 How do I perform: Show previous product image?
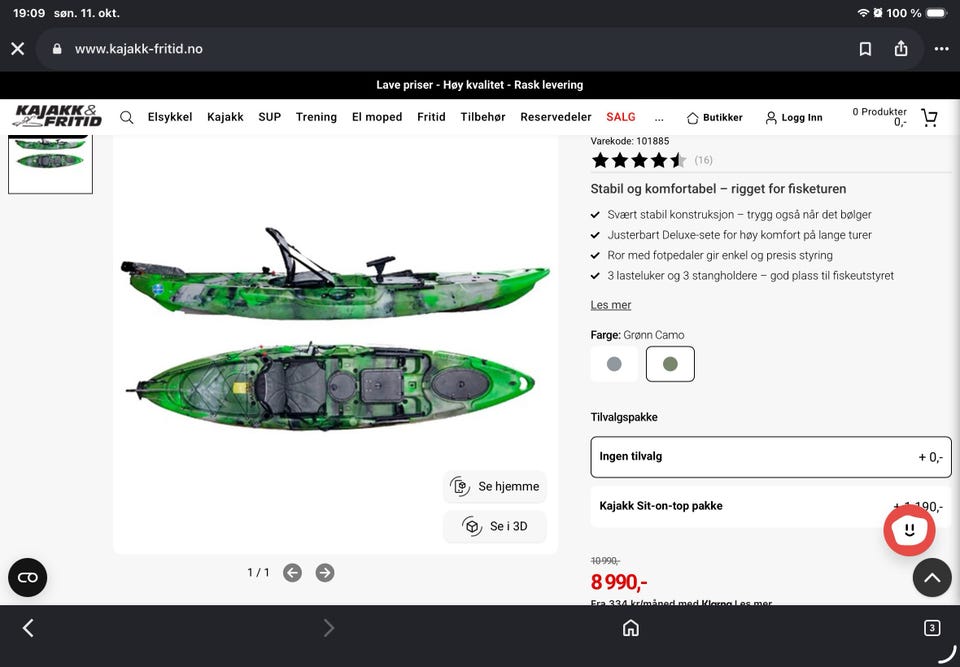tap(293, 573)
